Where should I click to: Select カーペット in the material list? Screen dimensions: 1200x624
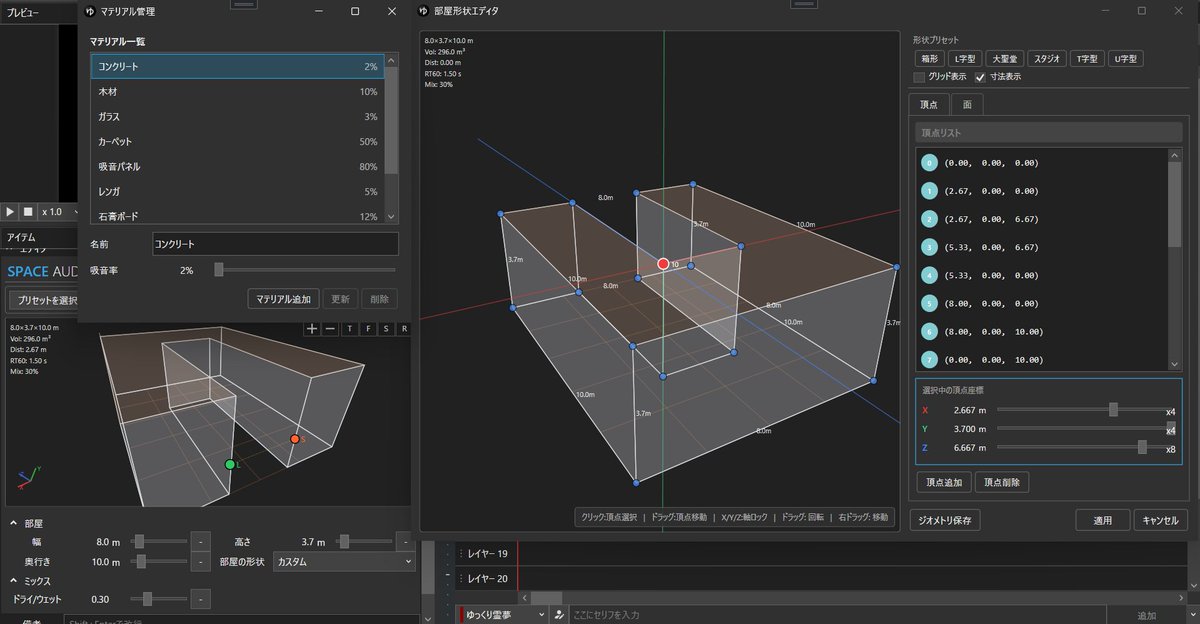238,141
